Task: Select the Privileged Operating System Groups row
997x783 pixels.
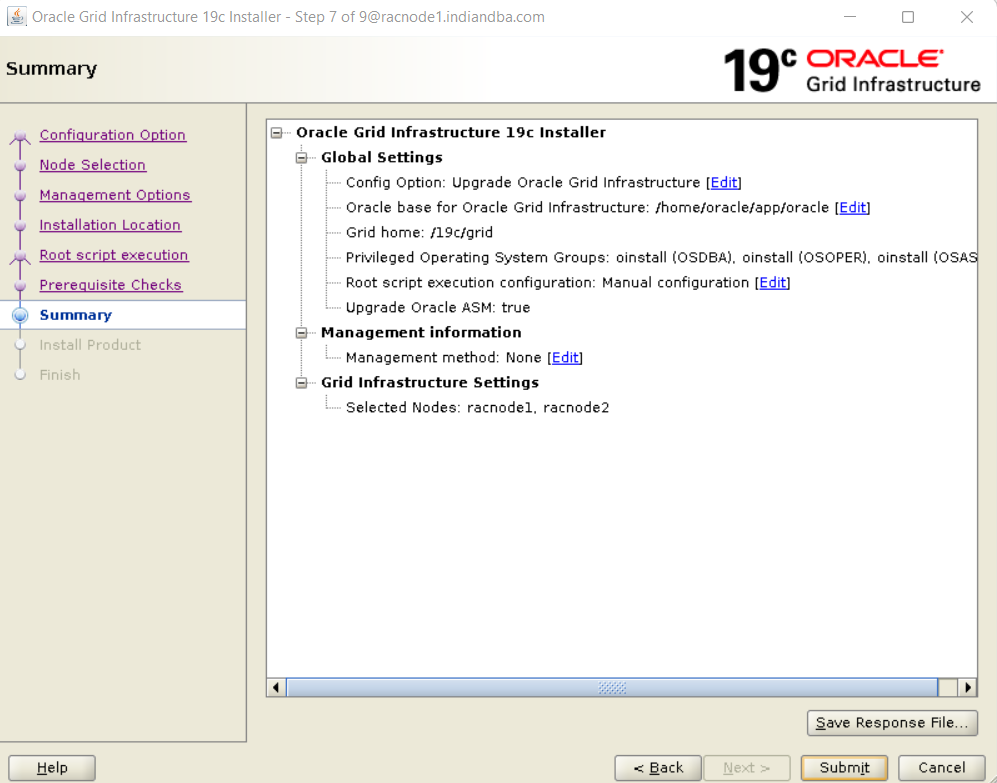Action: 661,258
